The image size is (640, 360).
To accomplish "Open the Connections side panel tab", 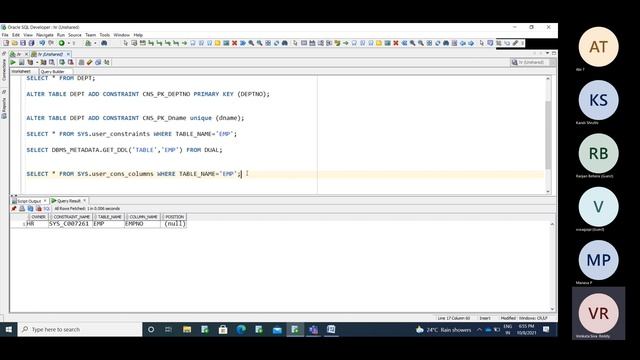I will [x=4, y=69].
